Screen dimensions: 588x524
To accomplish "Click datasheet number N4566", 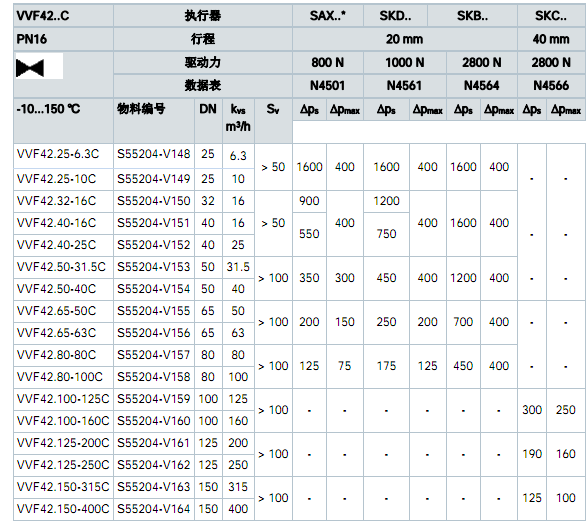I will point(551,86).
